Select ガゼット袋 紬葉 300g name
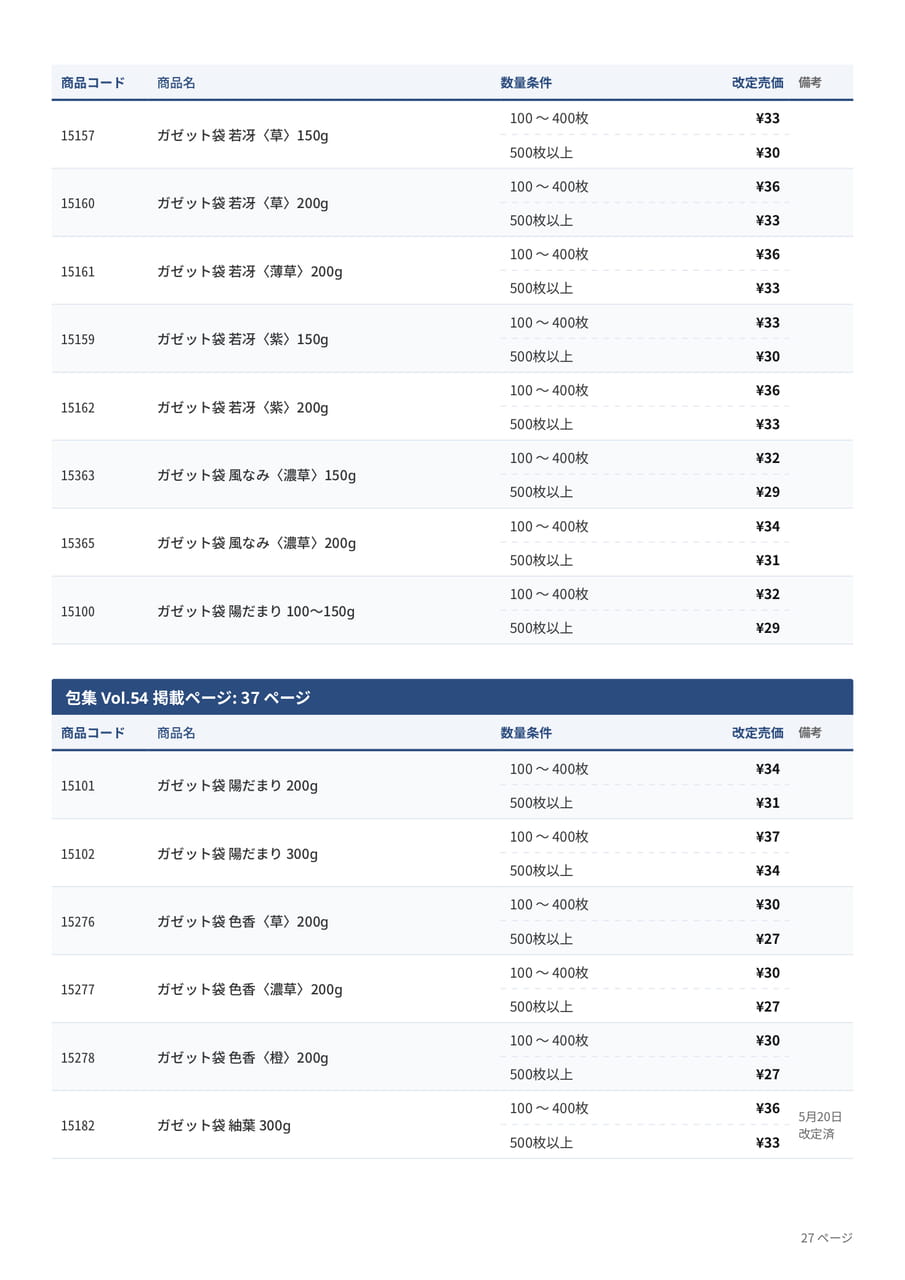Viewport: 905px width, 1280px height. [x=223, y=1126]
